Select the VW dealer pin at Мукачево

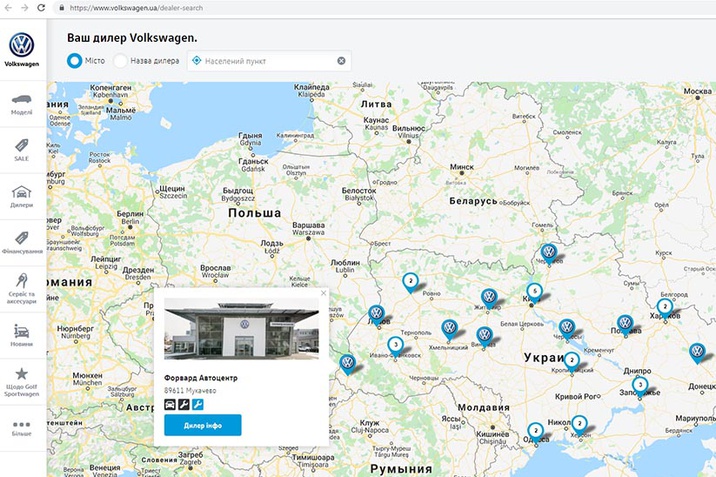coord(347,364)
